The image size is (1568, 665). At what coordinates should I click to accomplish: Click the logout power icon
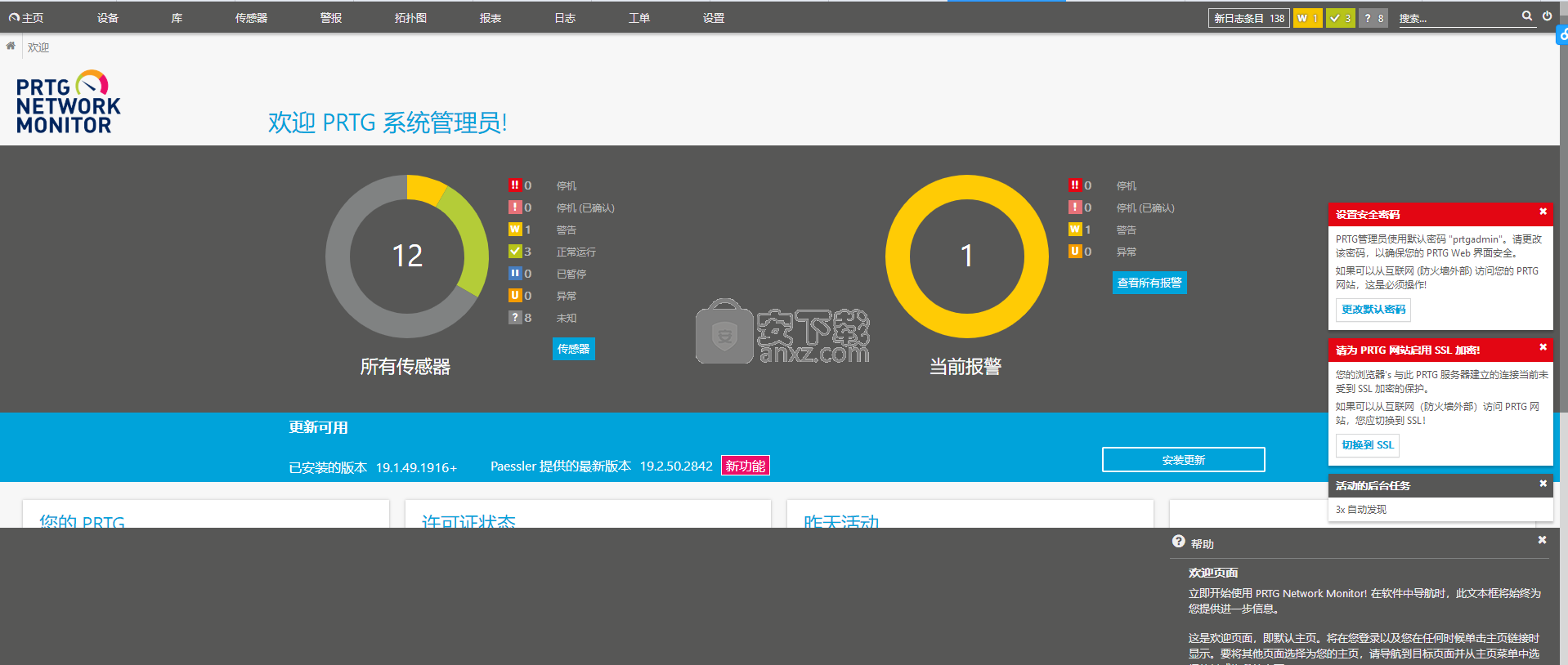click(x=1547, y=16)
